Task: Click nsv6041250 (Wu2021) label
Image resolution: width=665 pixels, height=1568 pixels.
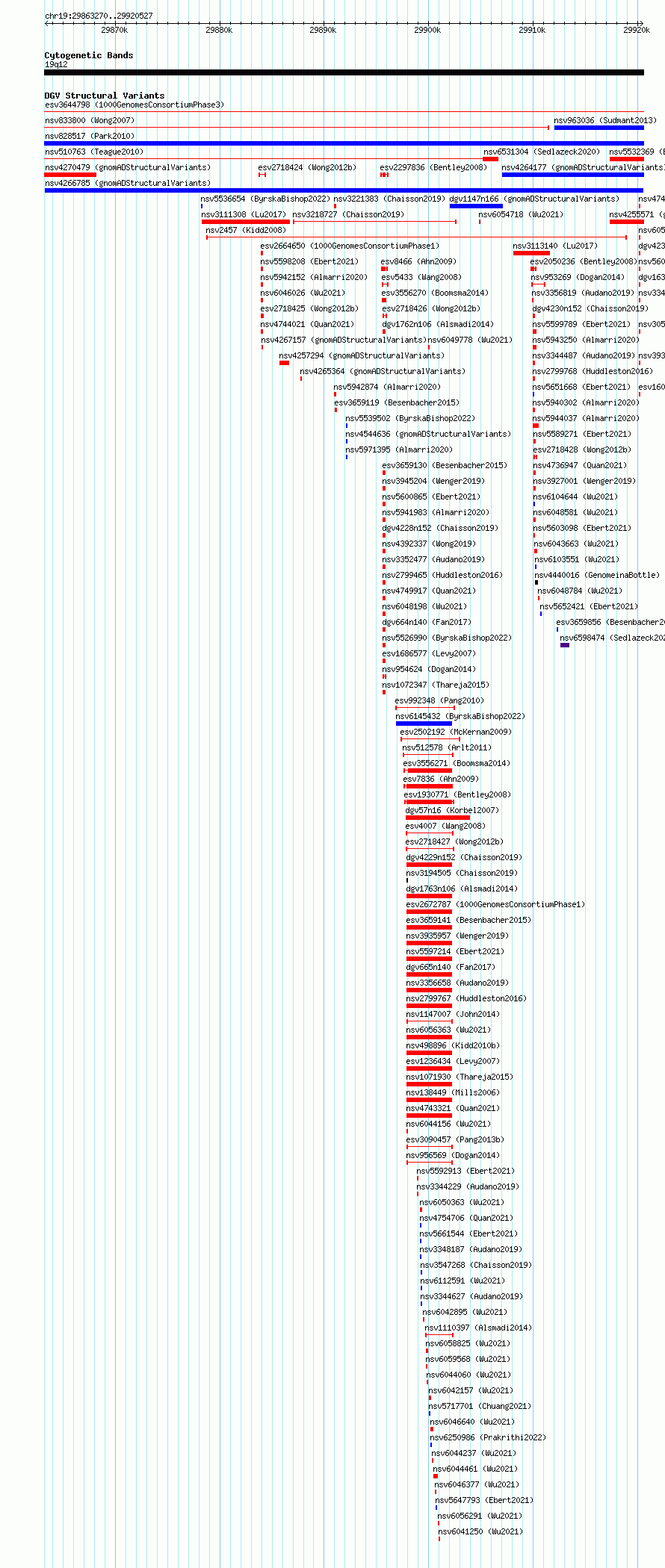Action: point(480,1531)
